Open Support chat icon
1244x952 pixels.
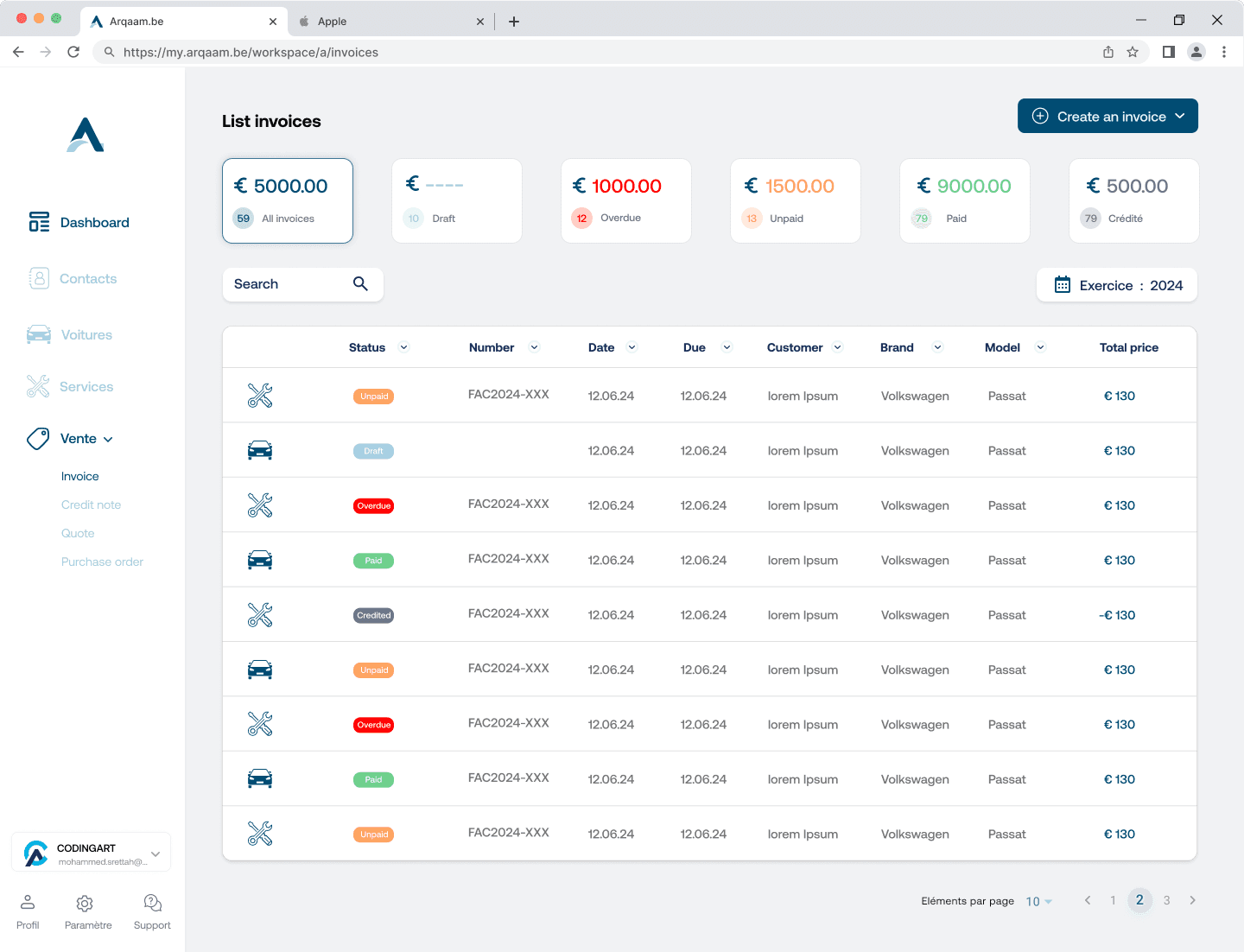tap(153, 903)
